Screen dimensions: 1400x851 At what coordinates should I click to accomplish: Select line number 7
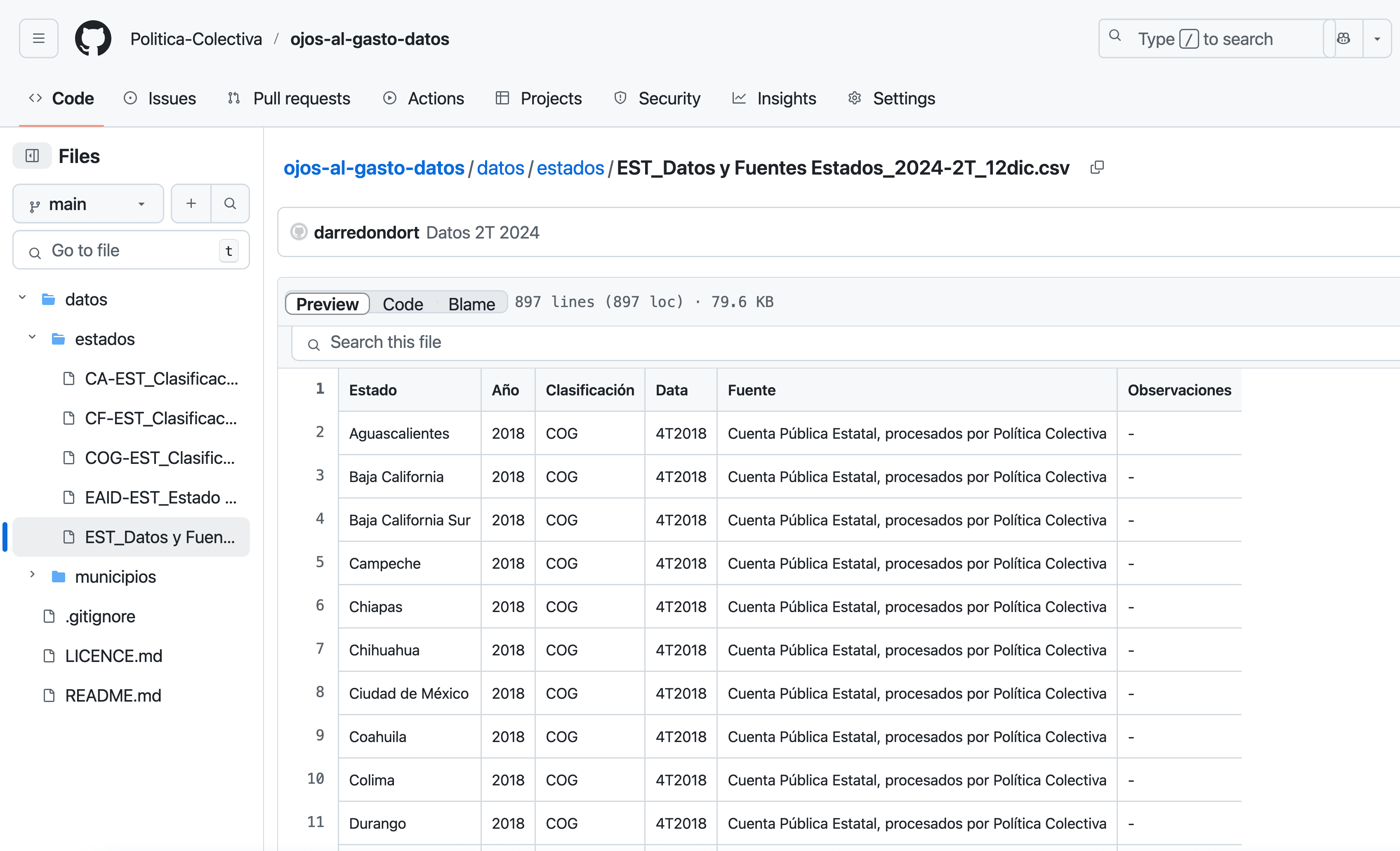click(x=320, y=649)
